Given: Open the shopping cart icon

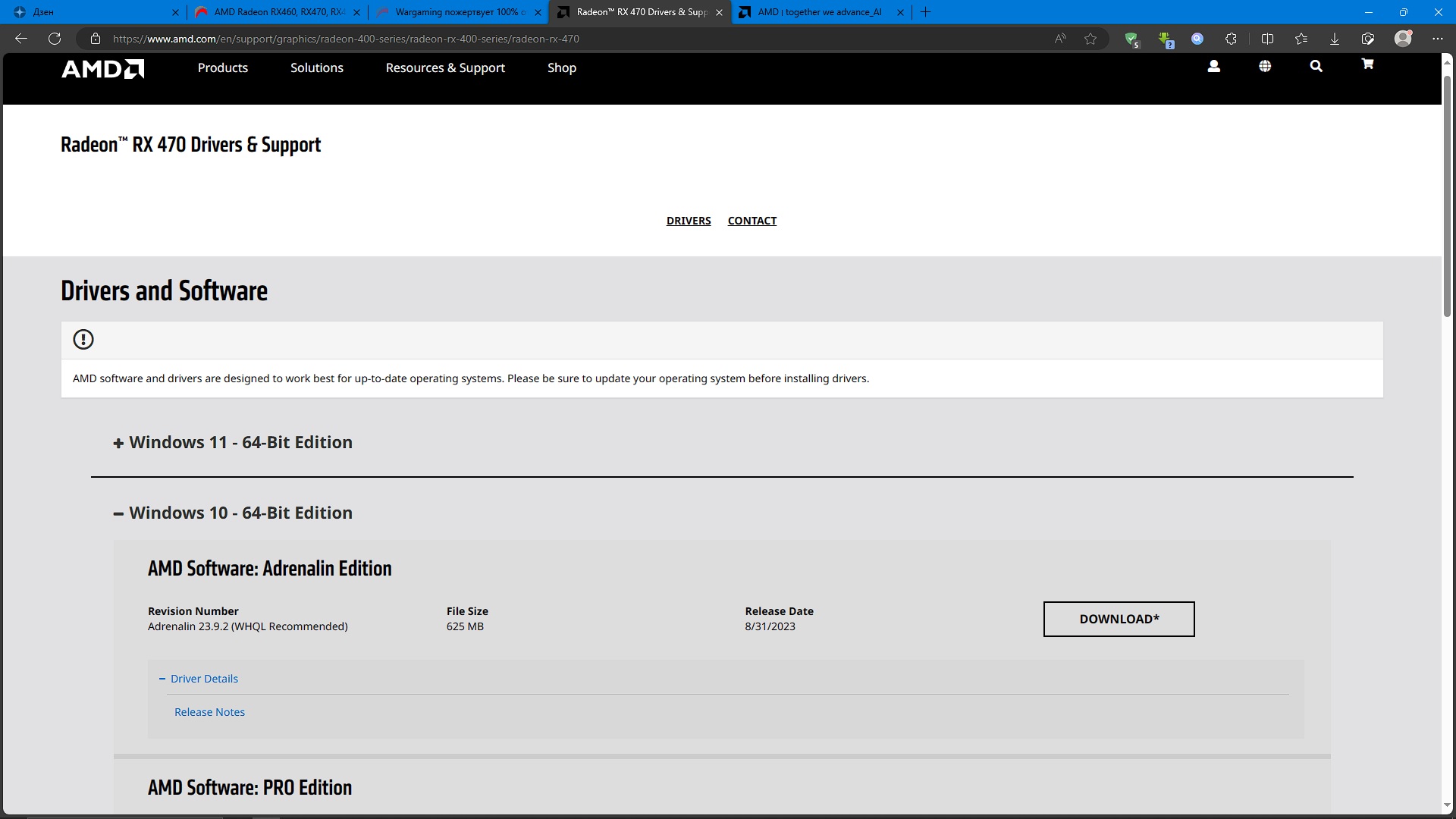Looking at the screenshot, I should pyautogui.click(x=1367, y=64).
